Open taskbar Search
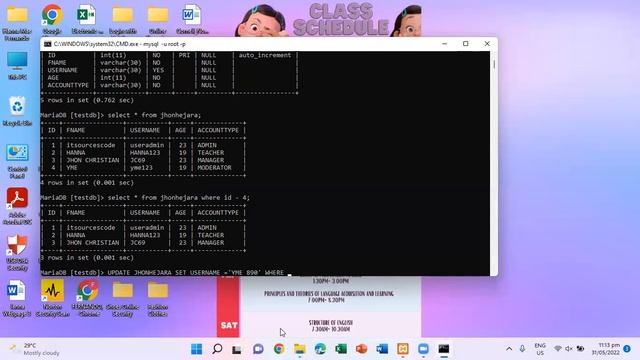 tap(217, 349)
